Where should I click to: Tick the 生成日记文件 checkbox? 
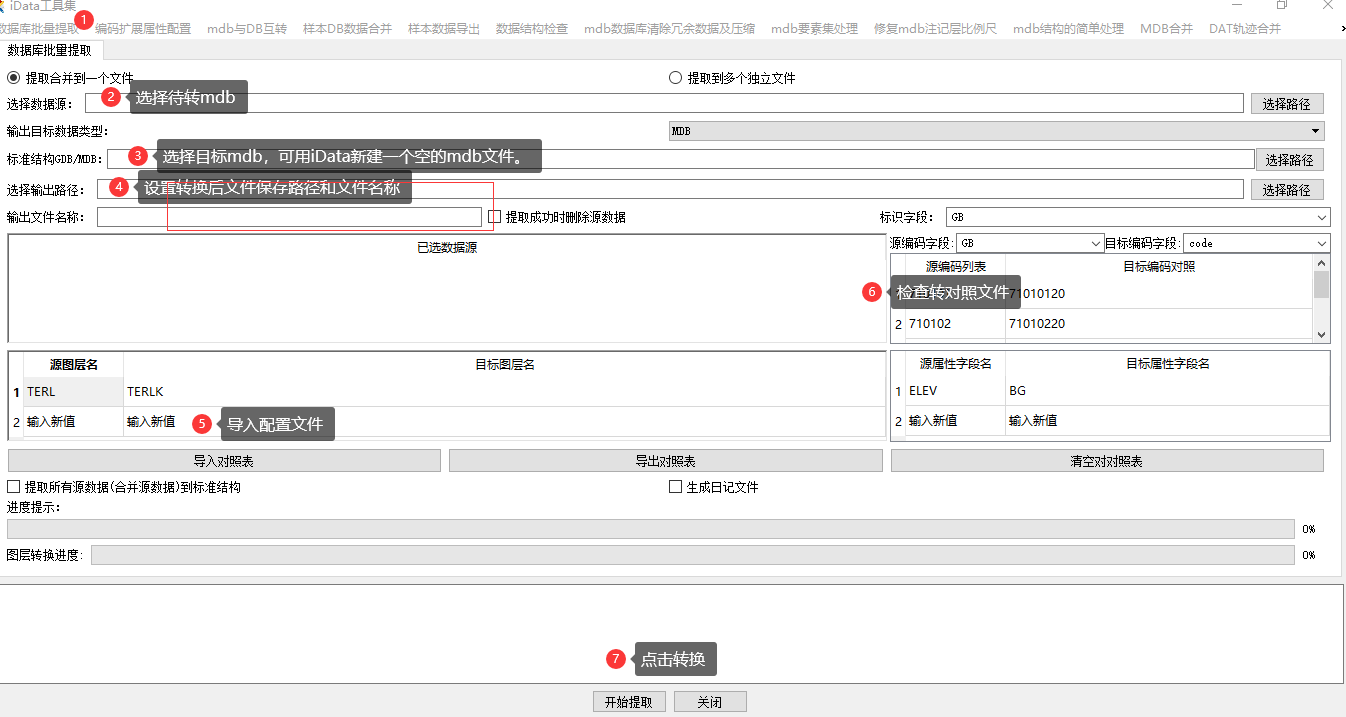tap(675, 487)
